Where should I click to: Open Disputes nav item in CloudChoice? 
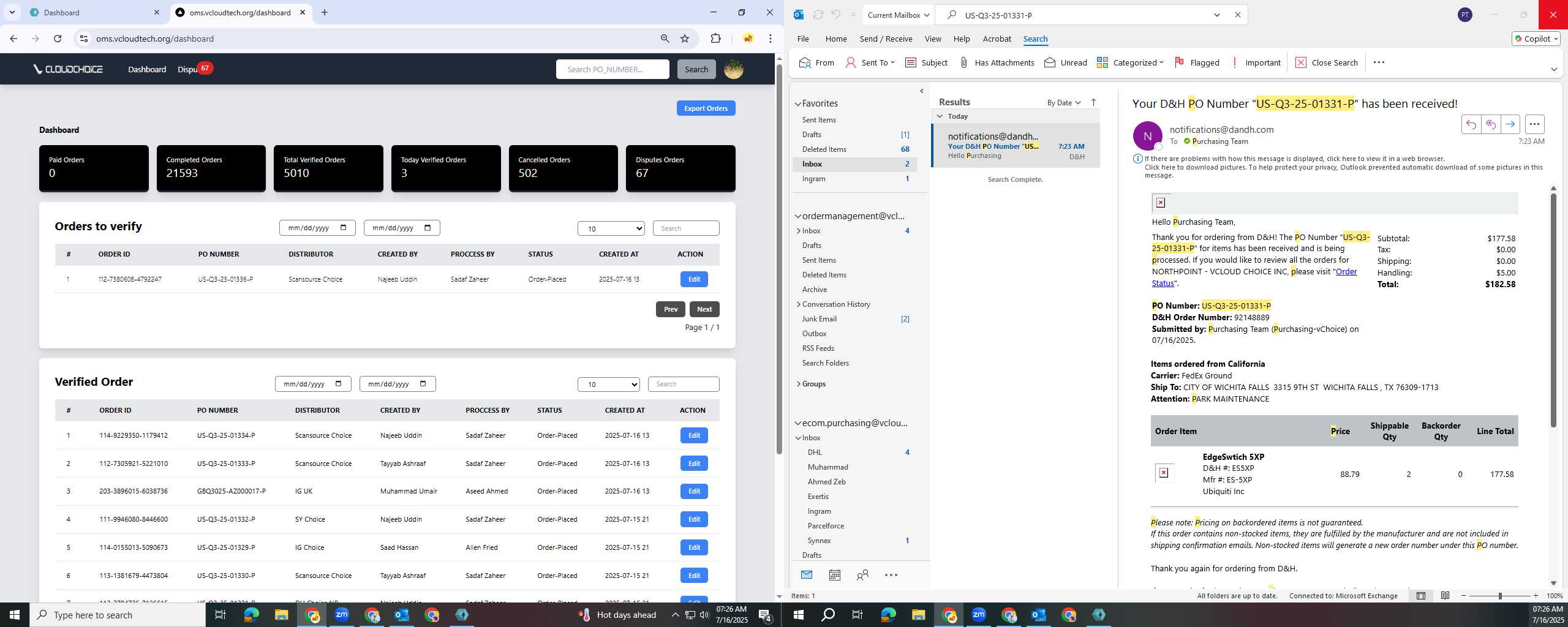[x=187, y=69]
